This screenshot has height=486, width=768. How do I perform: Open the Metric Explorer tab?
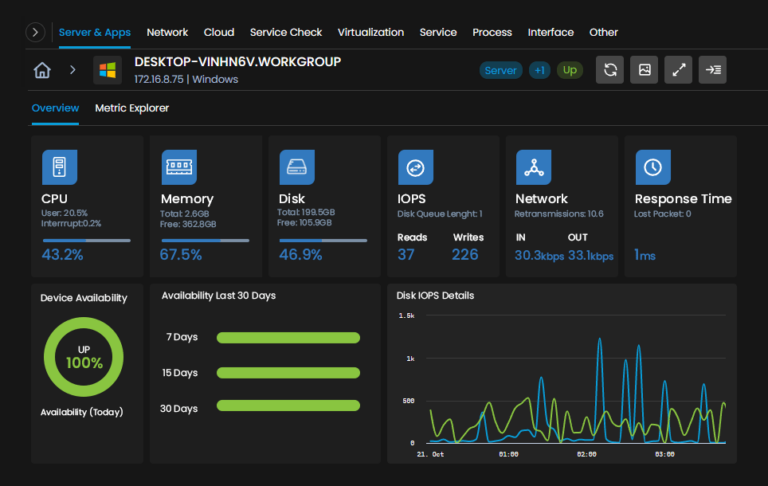132,108
